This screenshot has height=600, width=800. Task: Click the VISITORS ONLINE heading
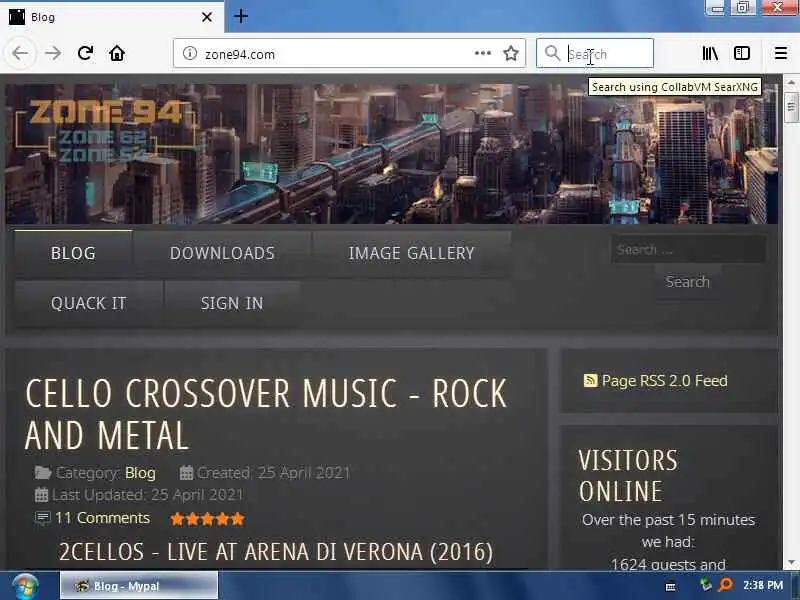click(x=629, y=476)
